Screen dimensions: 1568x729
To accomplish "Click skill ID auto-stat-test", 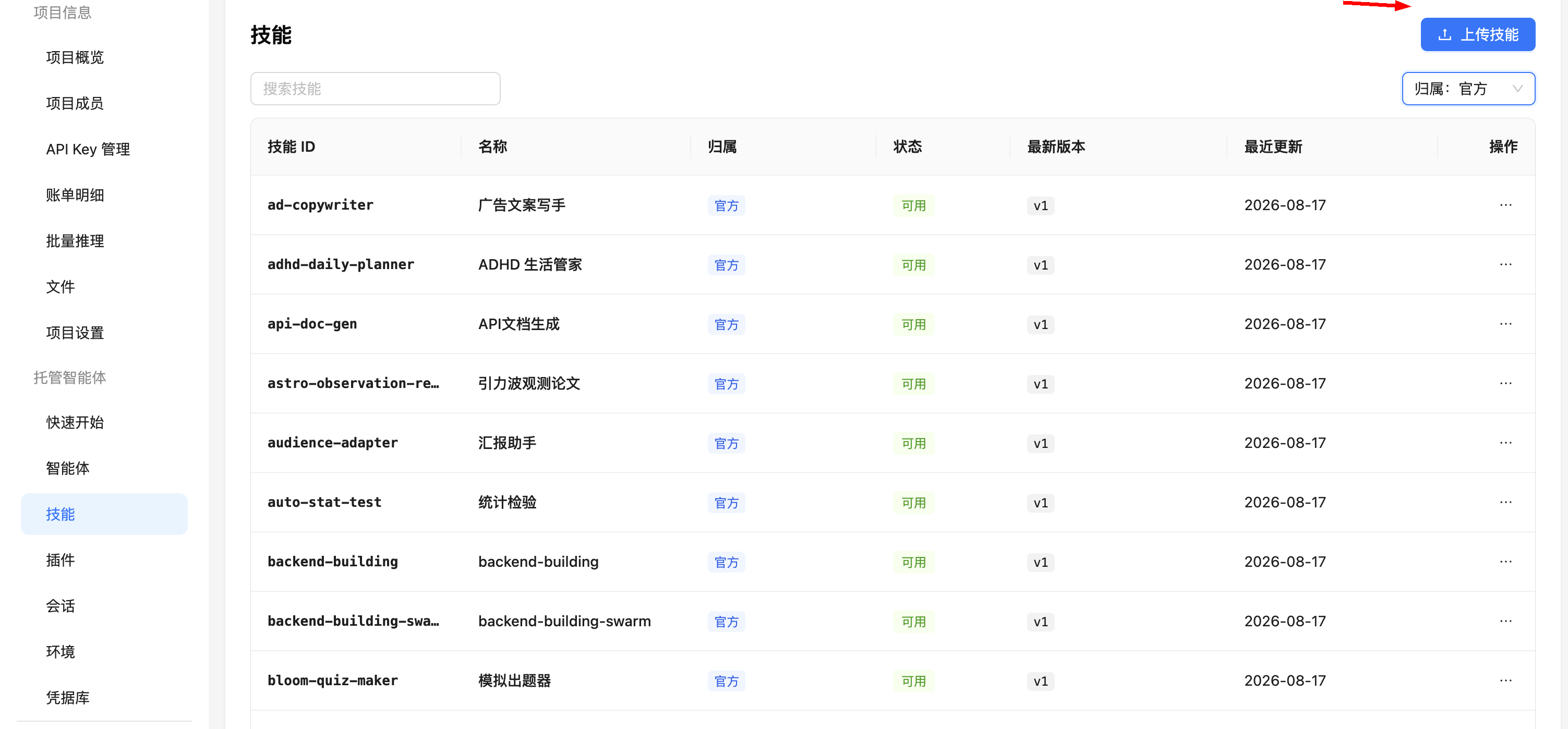I will click(324, 502).
